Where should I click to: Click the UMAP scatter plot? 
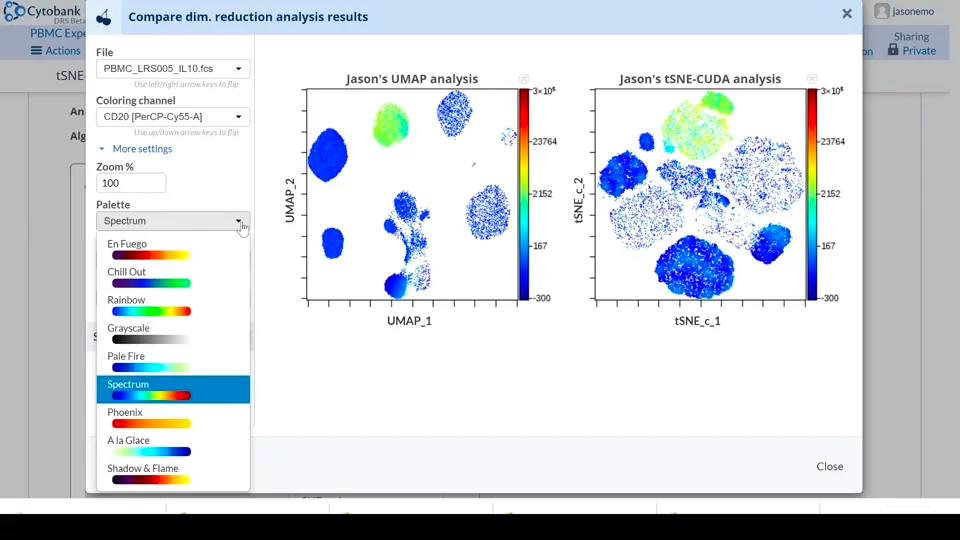[412, 195]
